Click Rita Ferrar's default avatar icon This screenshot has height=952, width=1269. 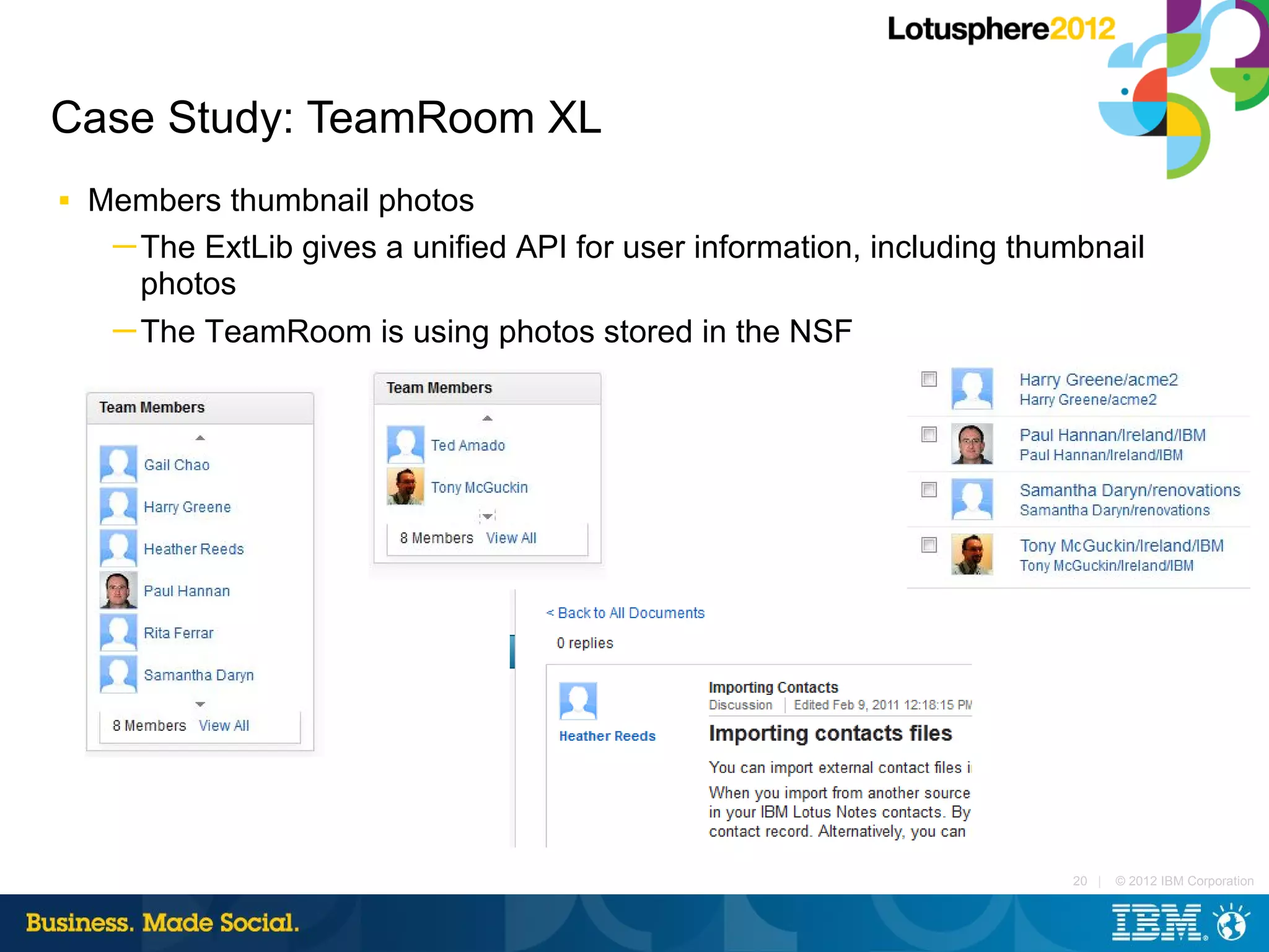pyautogui.click(x=118, y=632)
